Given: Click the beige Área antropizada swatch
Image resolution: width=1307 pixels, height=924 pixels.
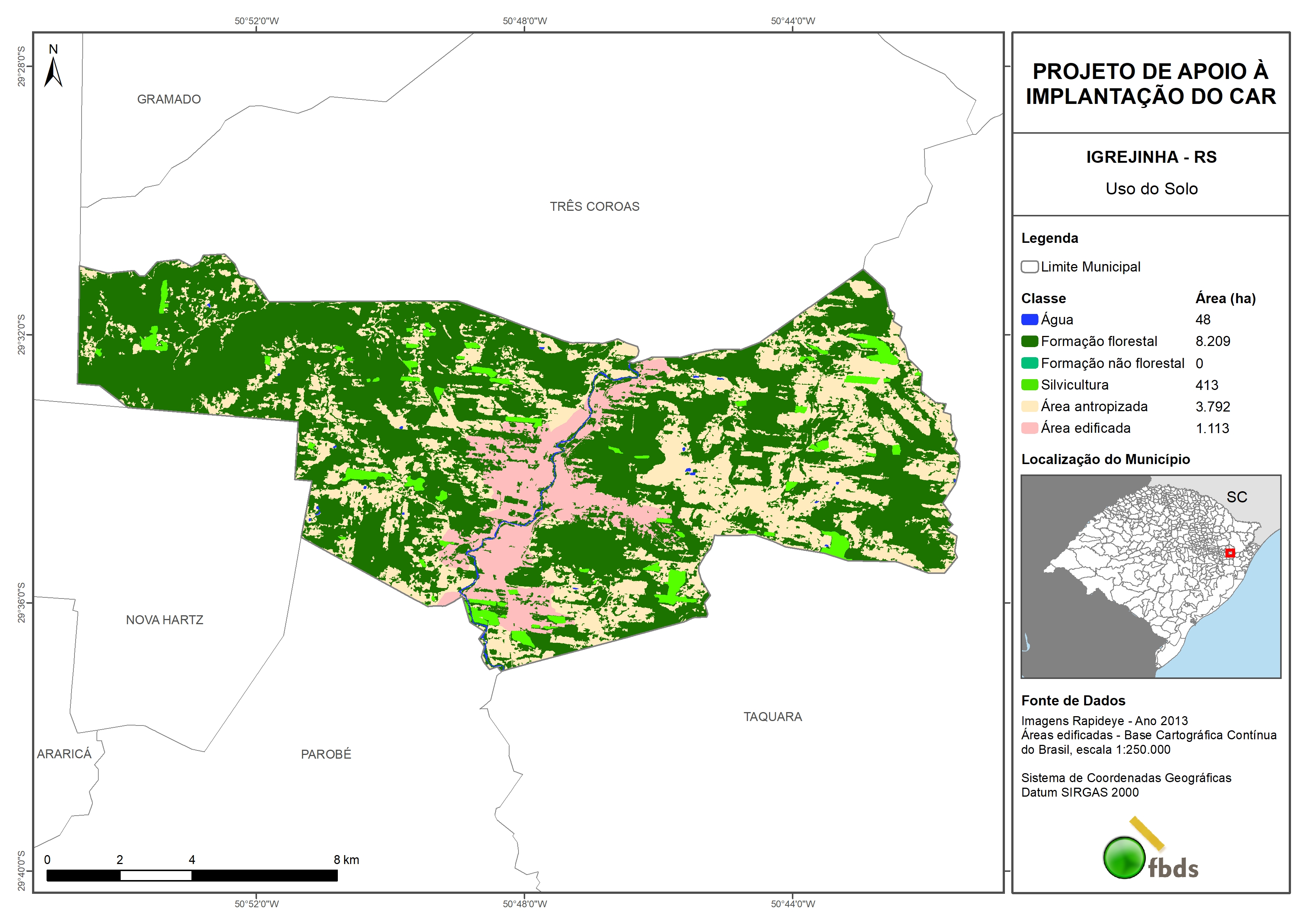Looking at the screenshot, I should click(x=1029, y=406).
